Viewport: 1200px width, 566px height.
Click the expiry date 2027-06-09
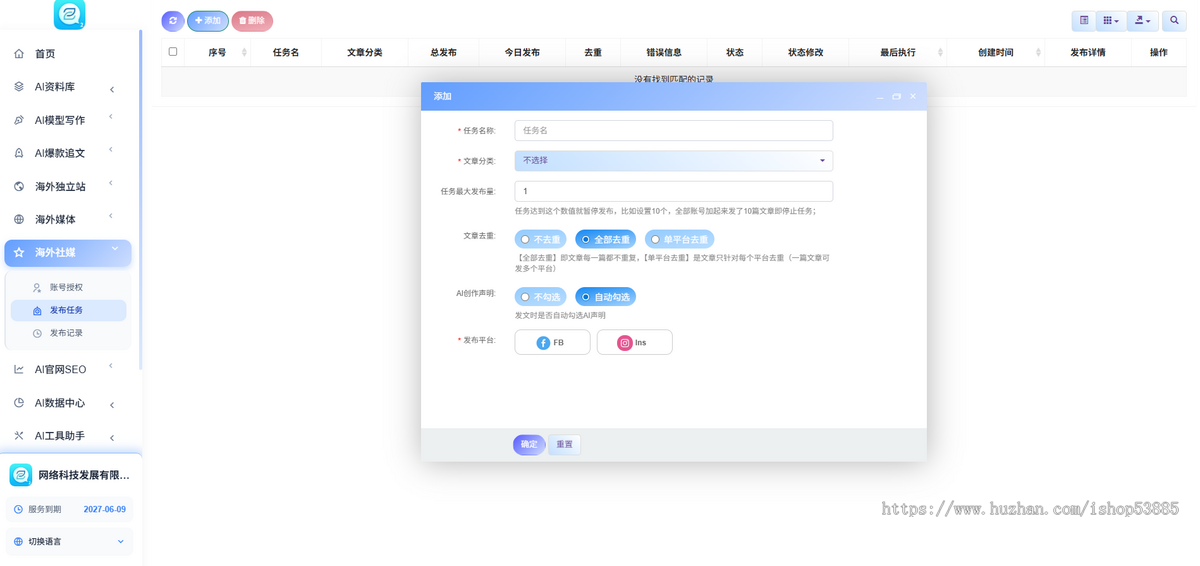tap(105, 509)
